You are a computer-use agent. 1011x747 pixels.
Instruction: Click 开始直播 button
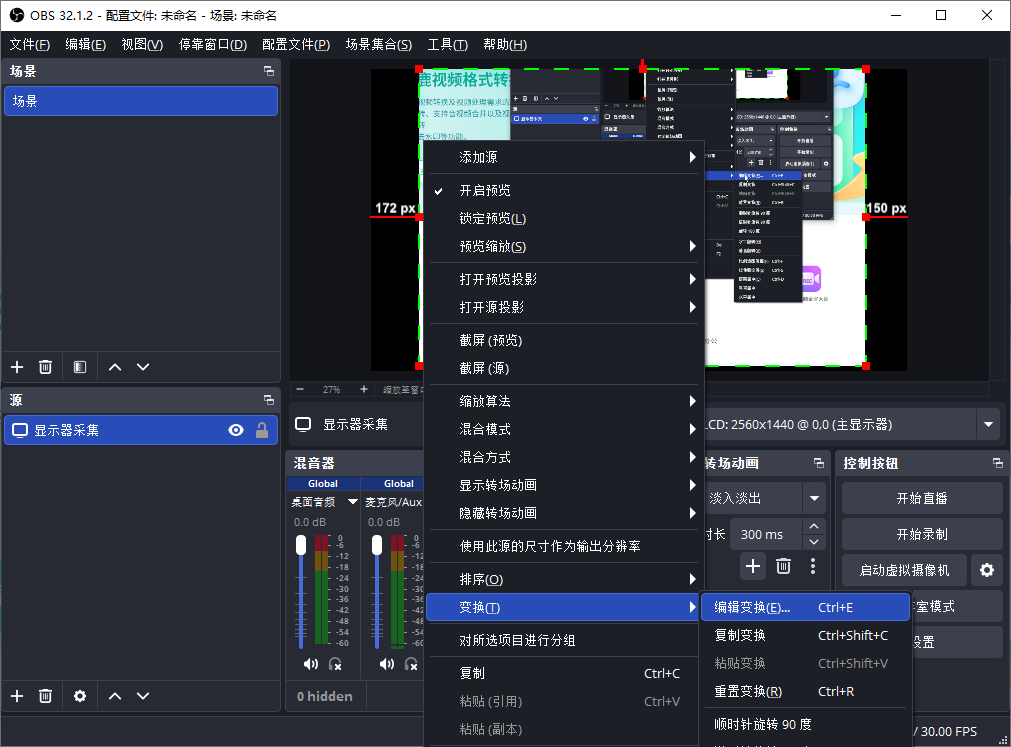point(922,498)
